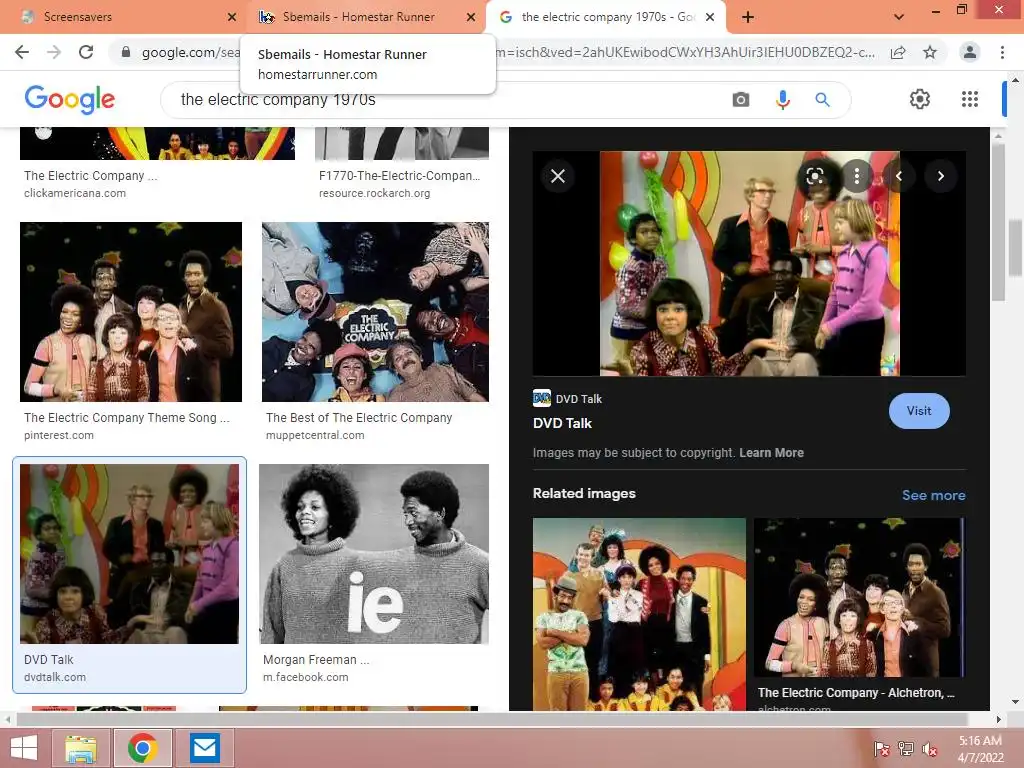This screenshot has width=1024, height=768.
Task: Click the dvdtalk.com source text
Action: 55,678
